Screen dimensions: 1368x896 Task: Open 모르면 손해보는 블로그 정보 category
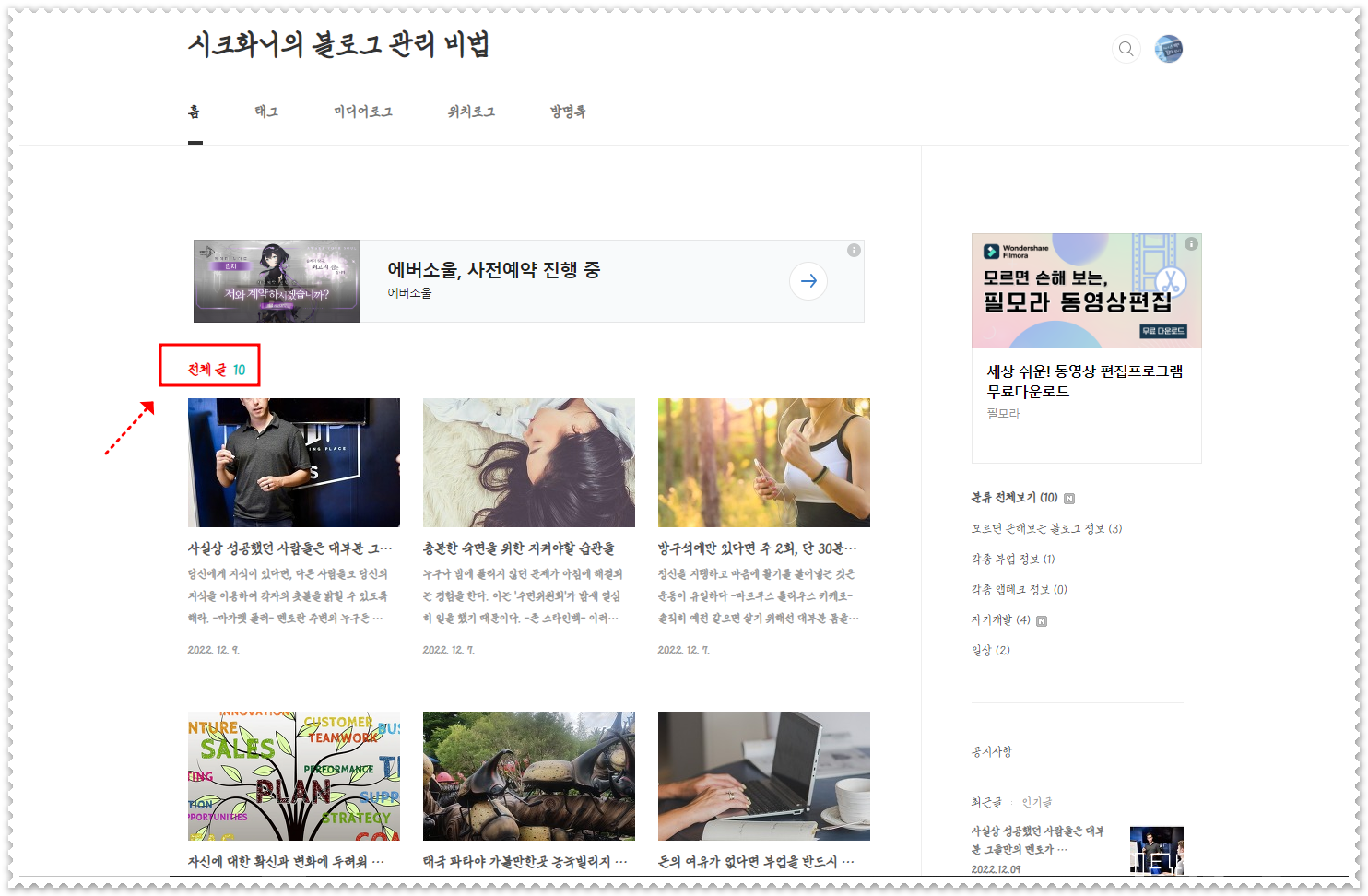pos(1046,528)
